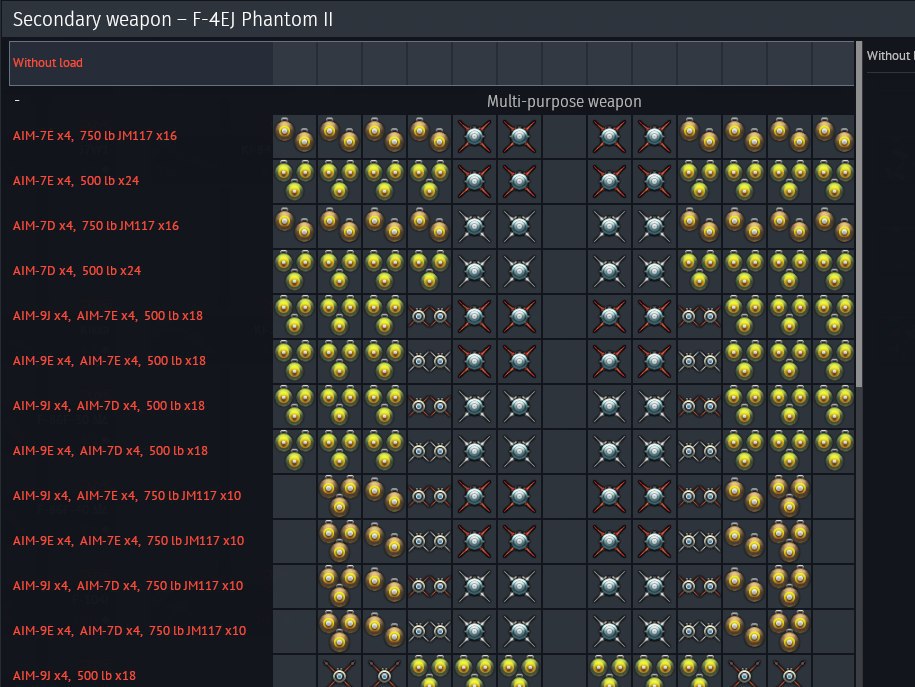Click leftmost triple JM117 bomb, AIM-9J AIM-7E JM117 x10 row
This screenshot has height=687, width=915.
[x=340, y=495]
